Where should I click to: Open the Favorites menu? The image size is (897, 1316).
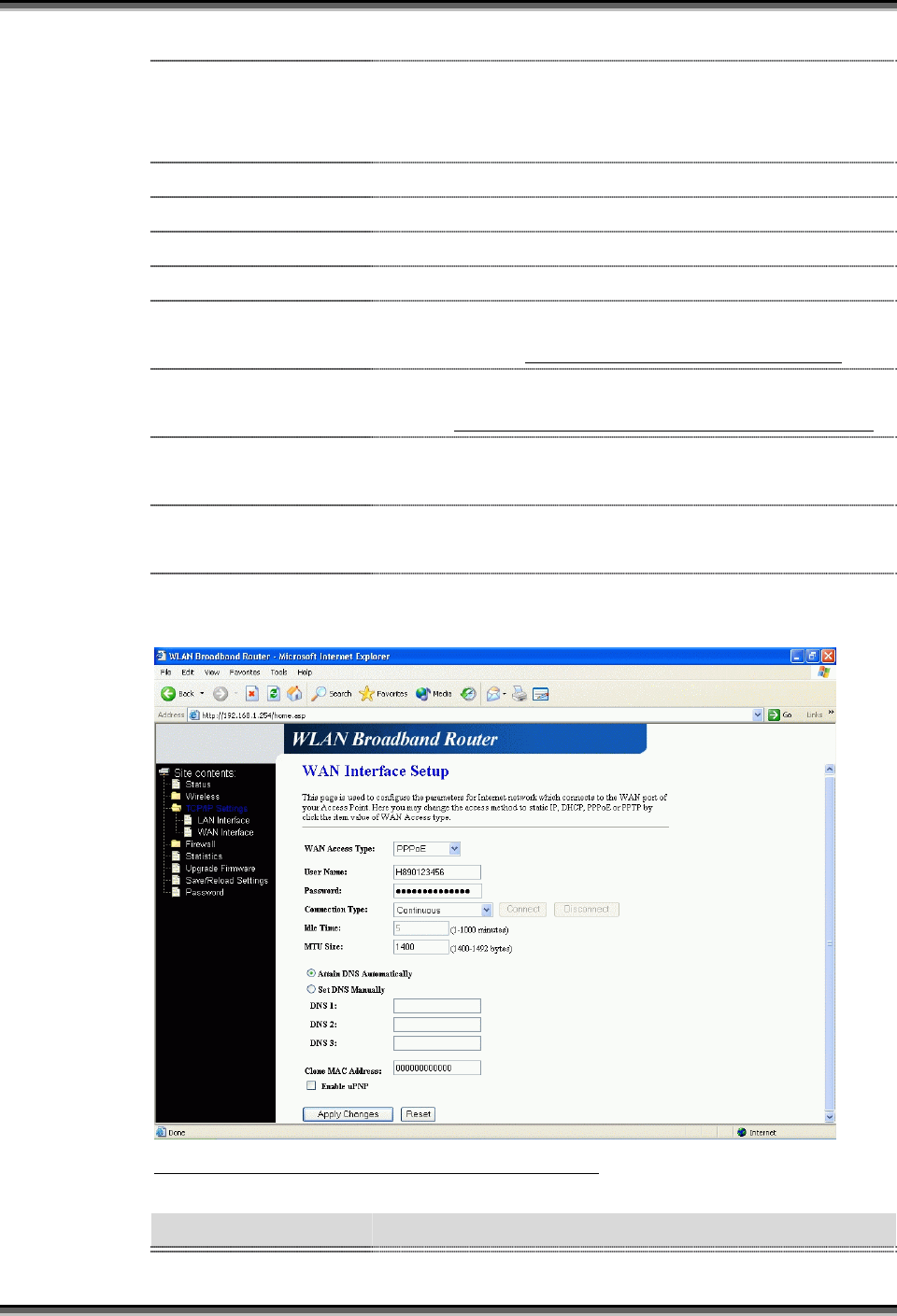point(245,672)
